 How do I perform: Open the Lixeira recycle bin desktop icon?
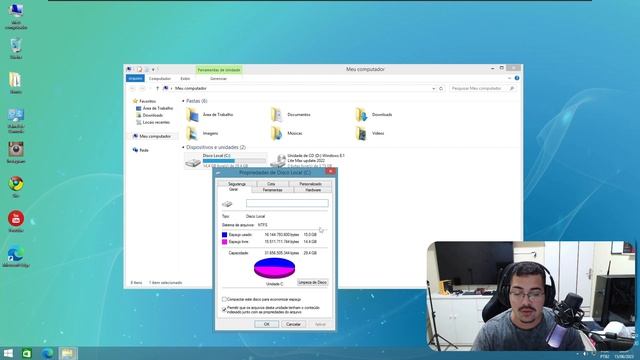click(16, 48)
